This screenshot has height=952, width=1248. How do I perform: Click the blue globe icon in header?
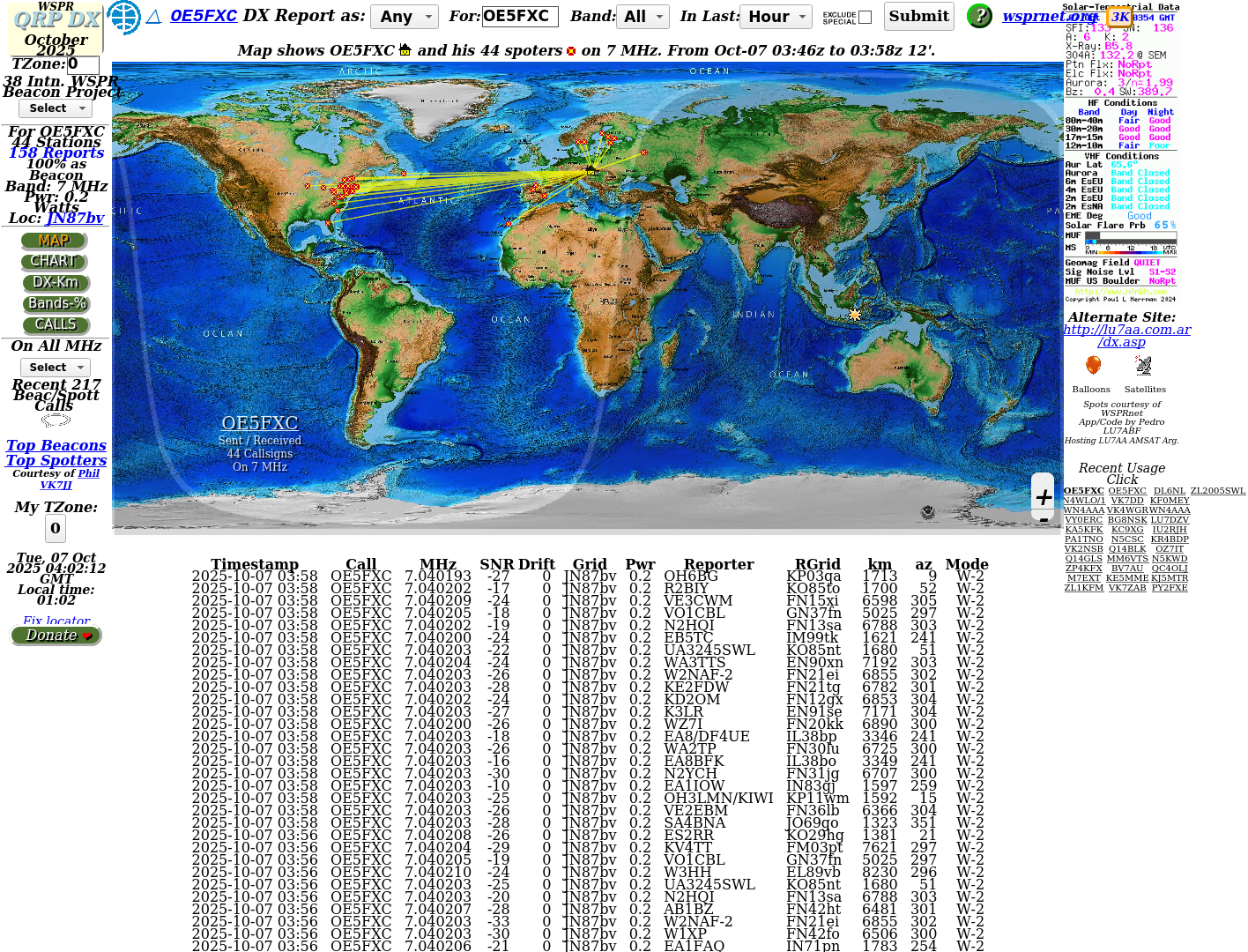[x=123, y=17]
